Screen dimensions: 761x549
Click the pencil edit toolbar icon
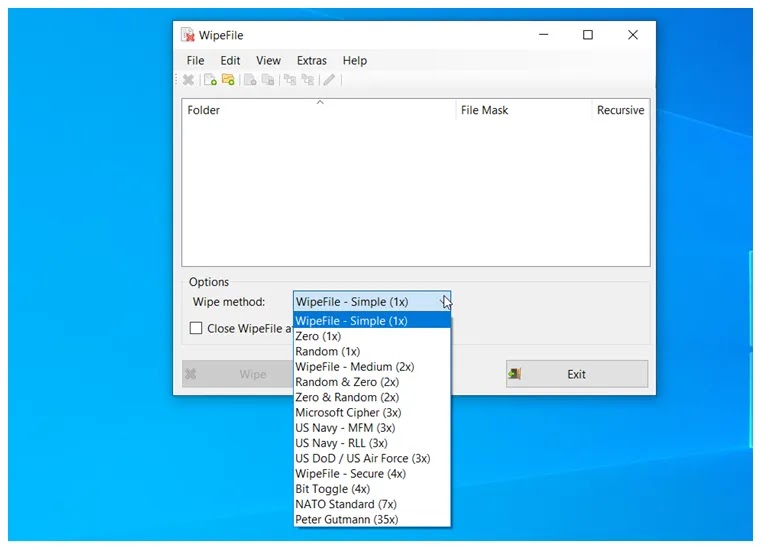[x=330, y=80]
